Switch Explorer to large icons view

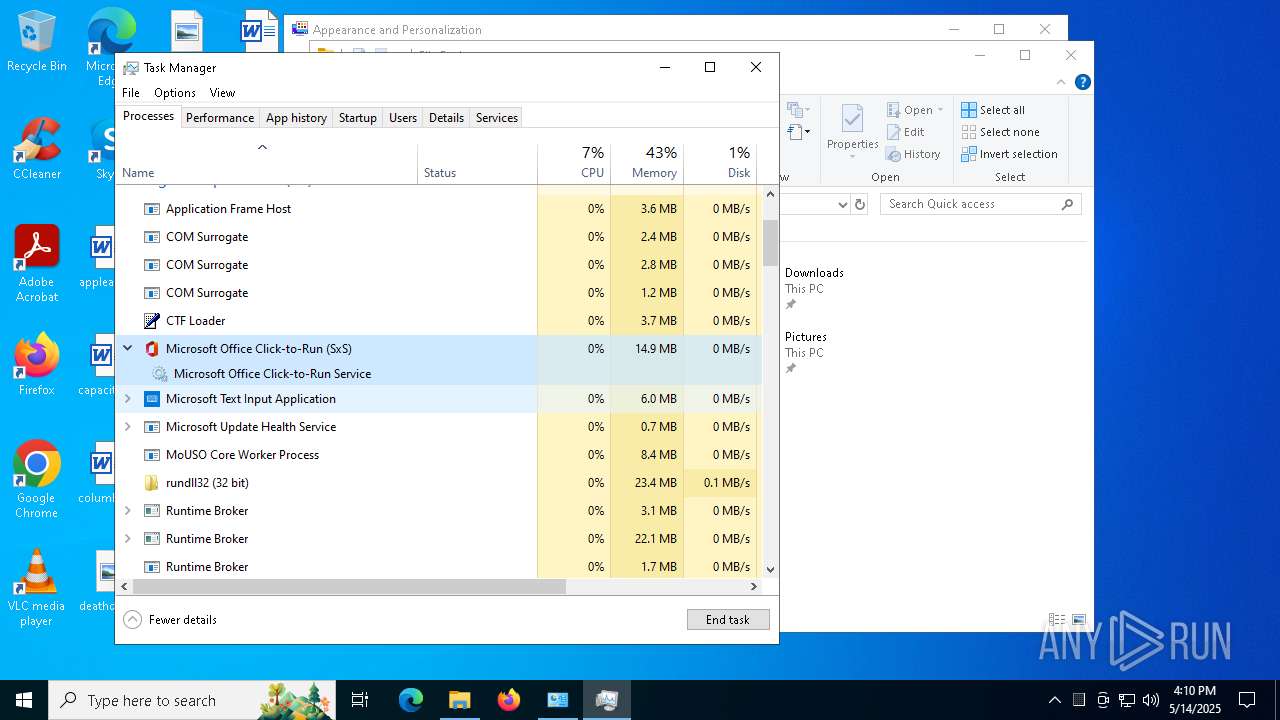point(1079,620)
